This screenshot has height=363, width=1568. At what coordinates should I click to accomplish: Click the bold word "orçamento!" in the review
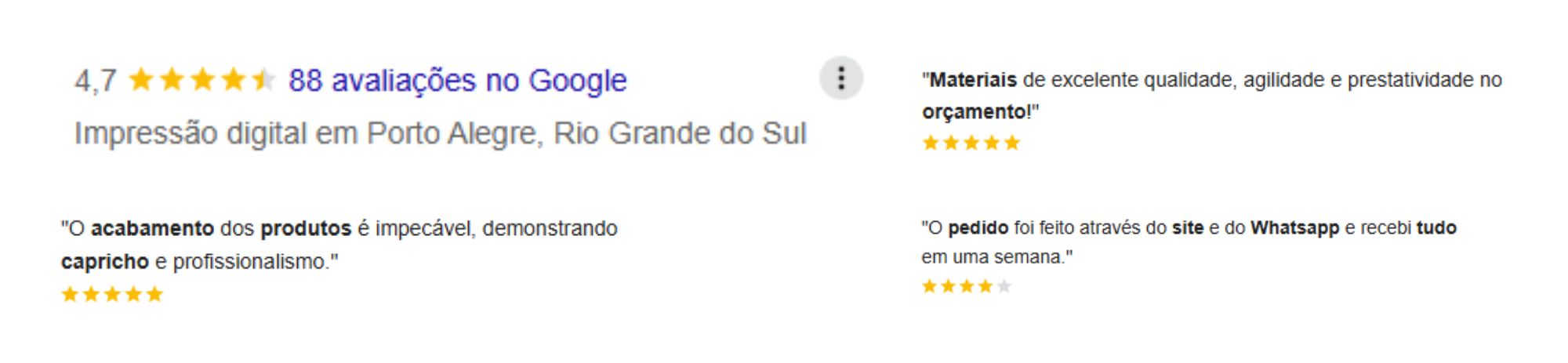975,112
